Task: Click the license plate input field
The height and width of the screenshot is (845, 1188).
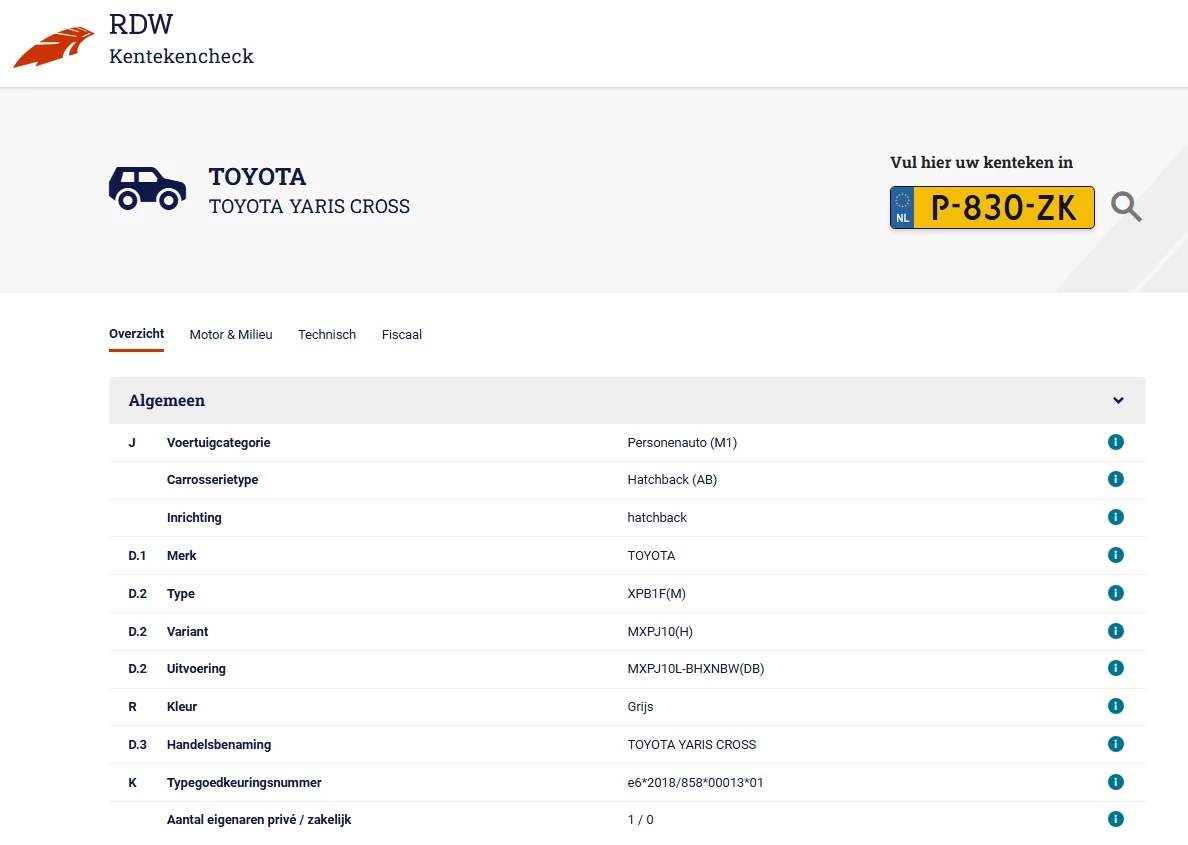Action: pyautogui.click(x=1003, y=208)
